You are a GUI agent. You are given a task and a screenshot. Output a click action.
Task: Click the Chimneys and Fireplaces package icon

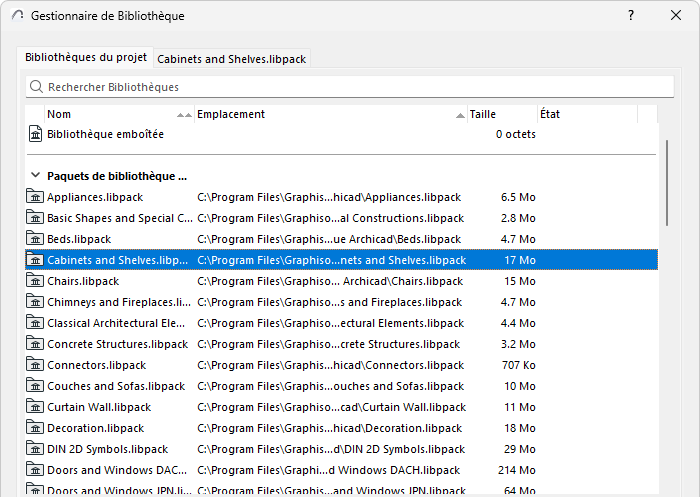(x=35, y=301)
